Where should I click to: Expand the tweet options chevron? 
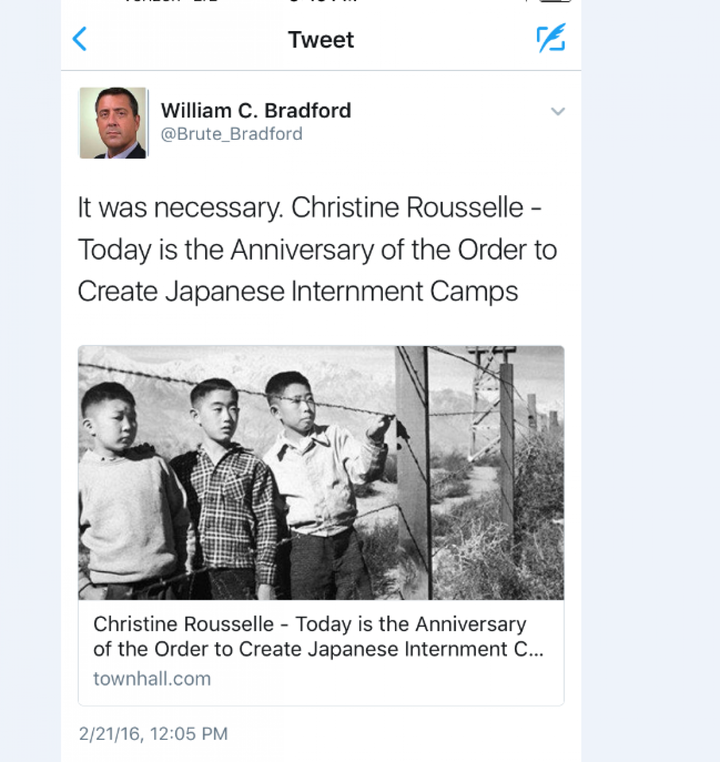coord(558,111)
